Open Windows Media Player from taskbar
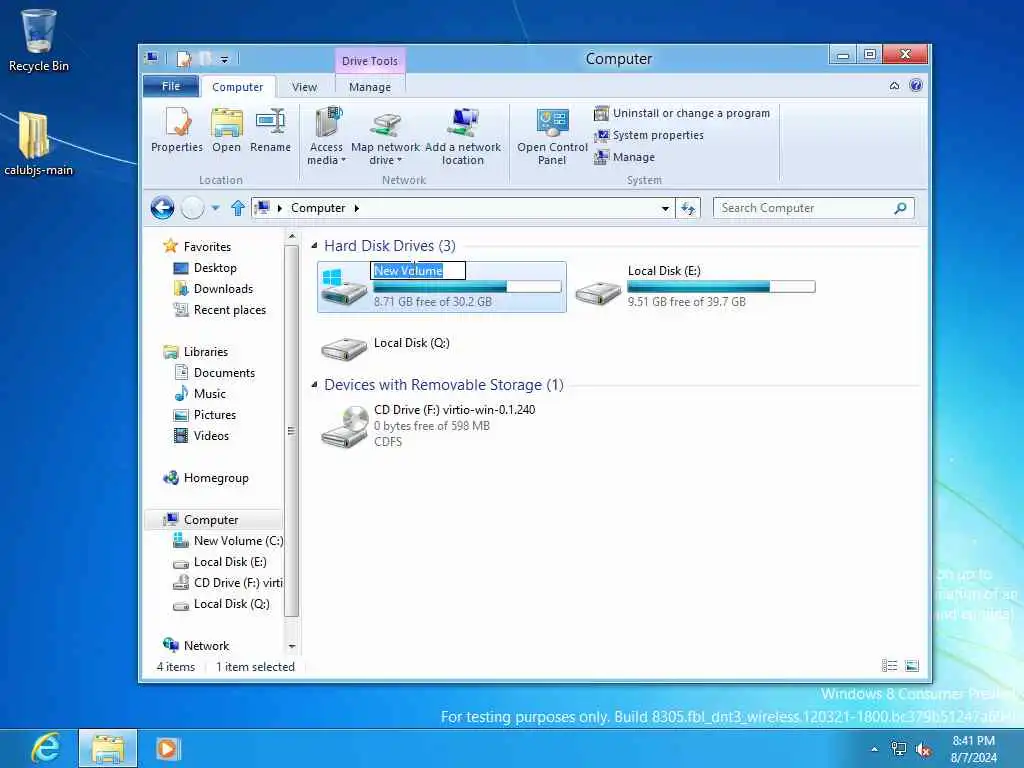 167,748
